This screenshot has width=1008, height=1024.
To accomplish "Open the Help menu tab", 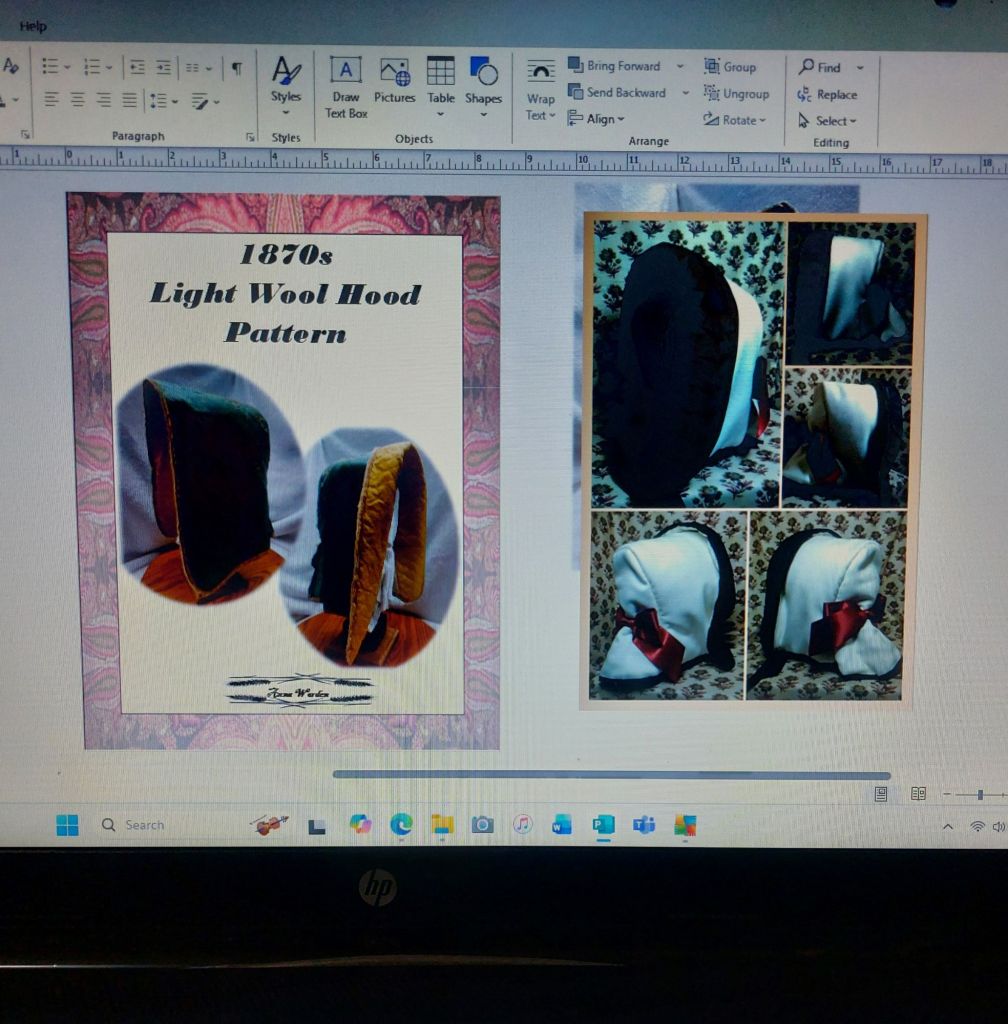I will click(x=33, y=26).
